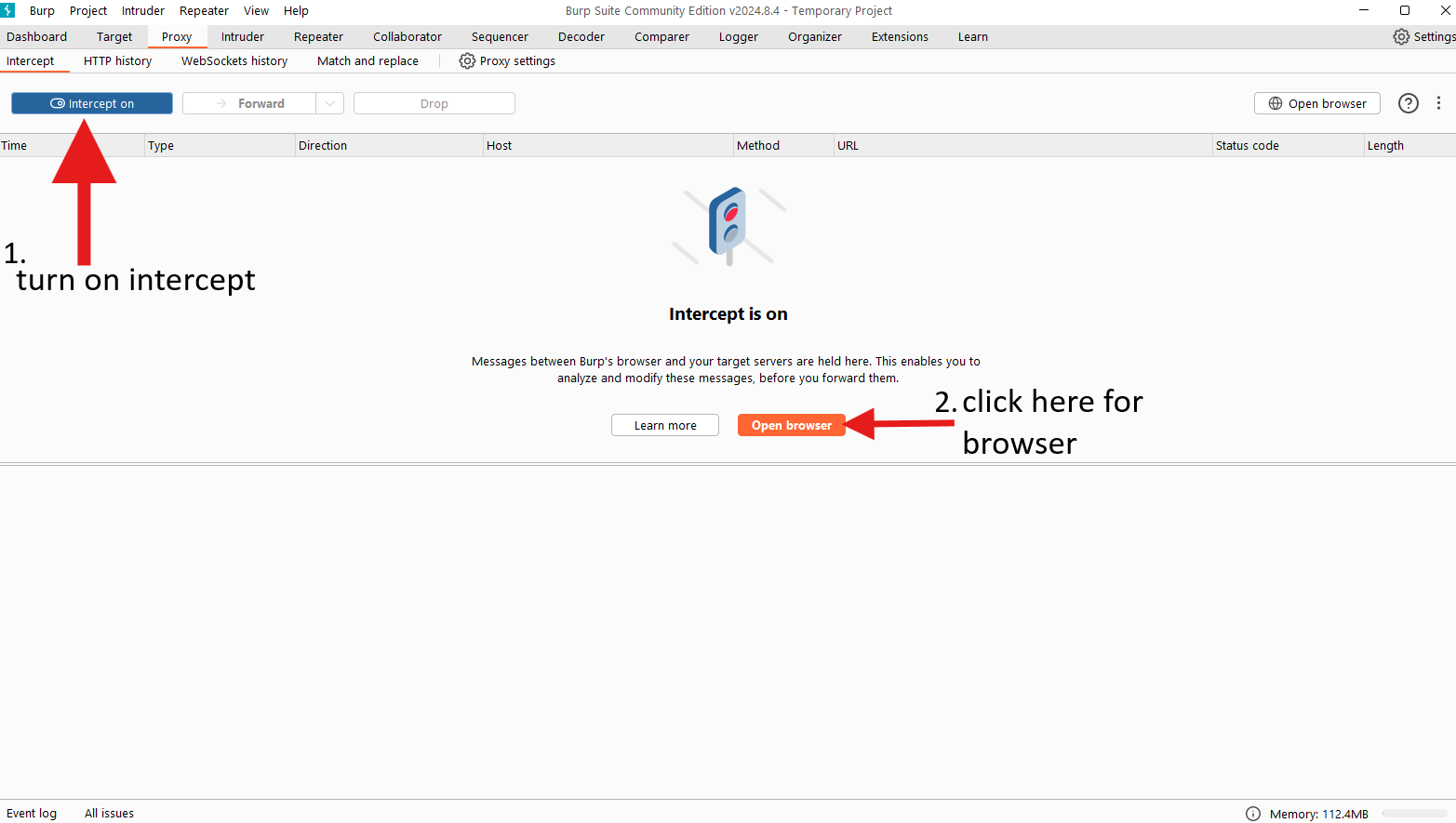Open the Help menu
This screenshot has width=1456, height=823.
pos(296,10)
